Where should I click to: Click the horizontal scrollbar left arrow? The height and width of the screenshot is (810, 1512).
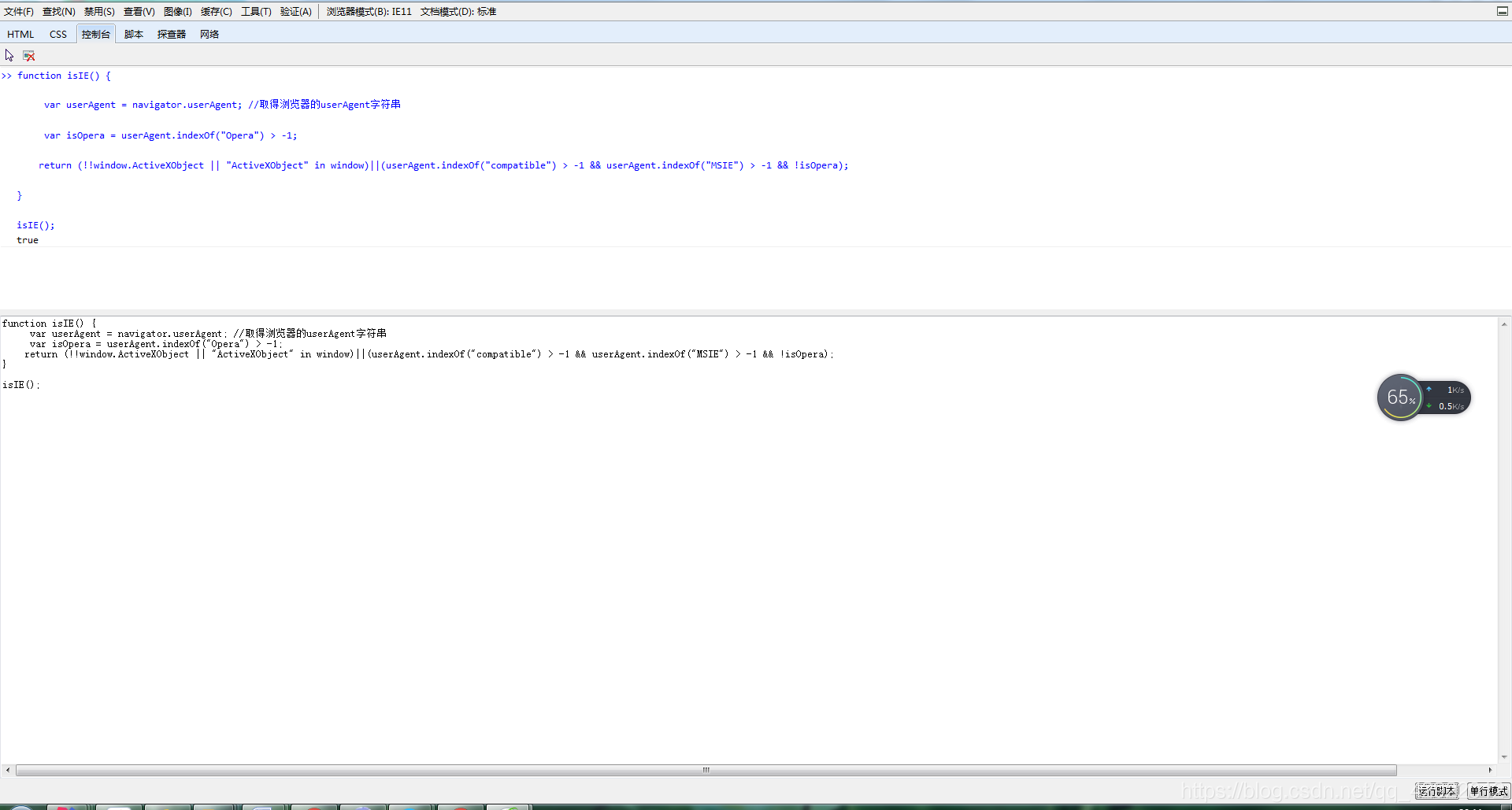pyautogui.click(x=7, y=770)
